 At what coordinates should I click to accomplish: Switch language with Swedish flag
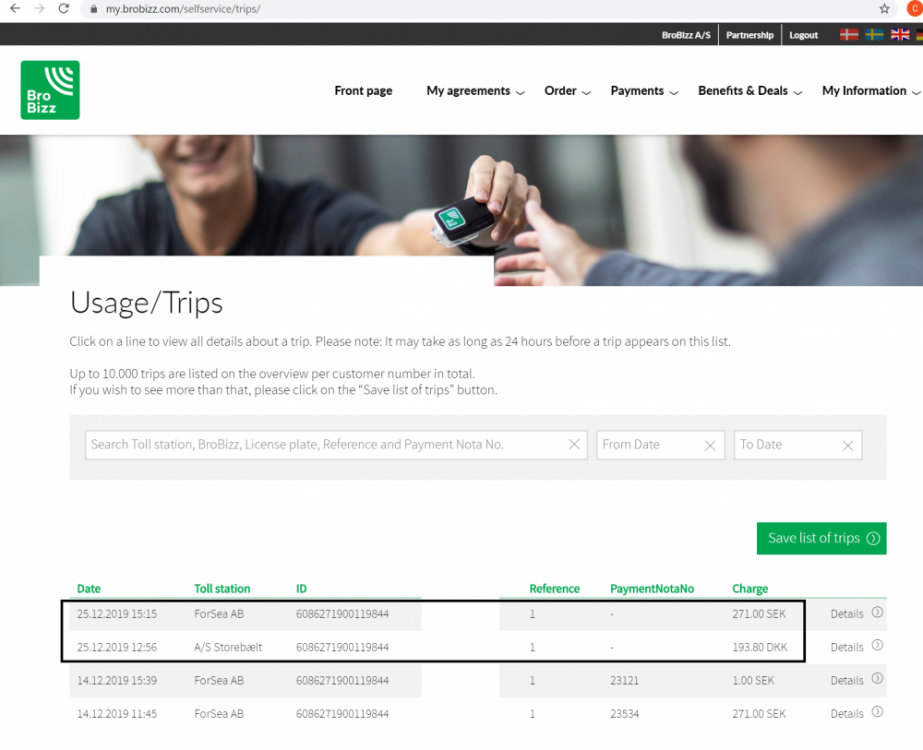point(874,35)
